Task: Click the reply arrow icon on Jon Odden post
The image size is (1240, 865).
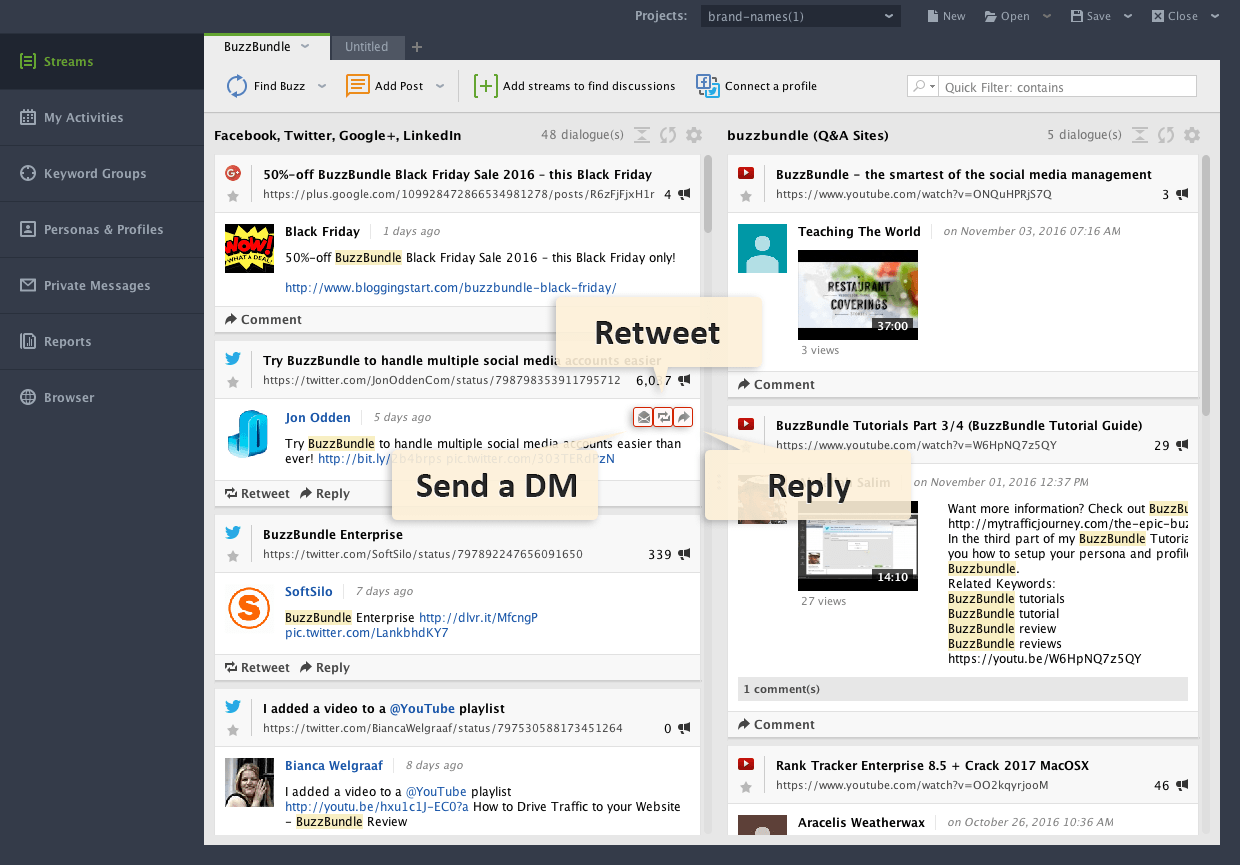Action: pyautogui.click(x=682, y=417)
